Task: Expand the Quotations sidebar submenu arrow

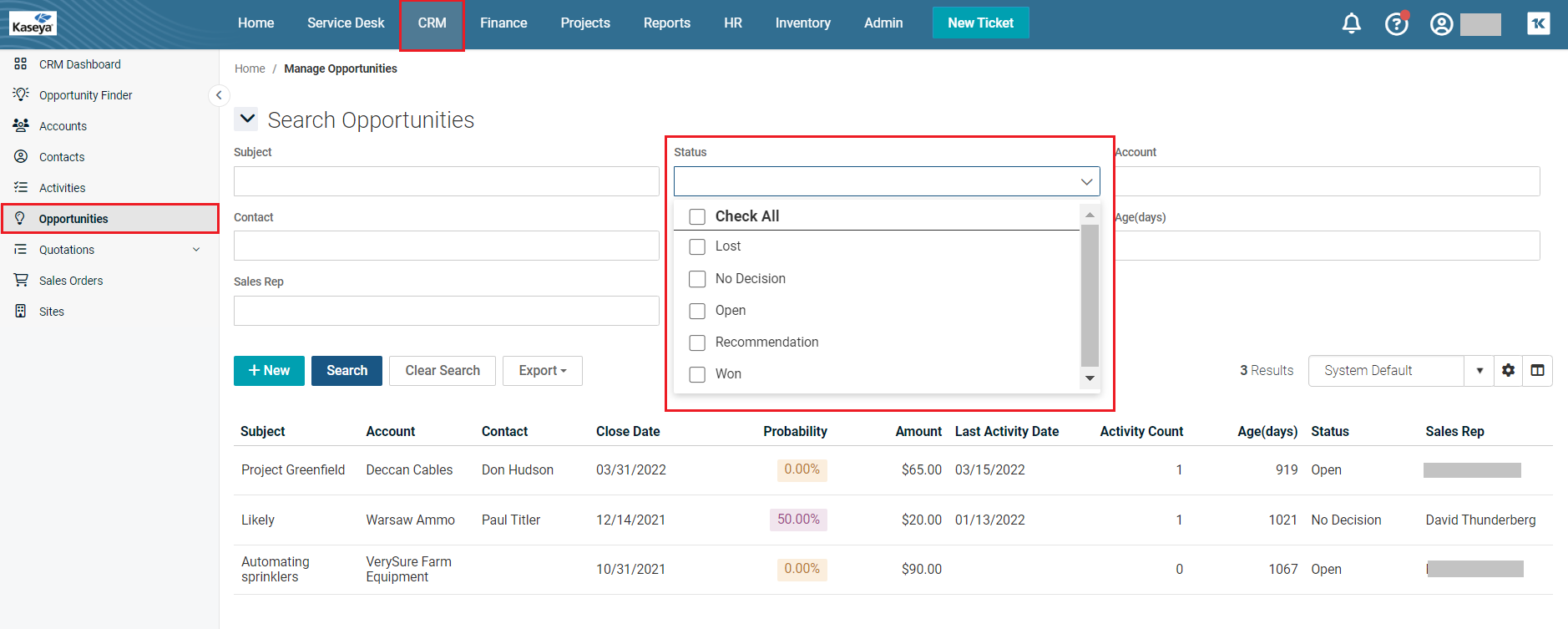Action: [196, 250]
